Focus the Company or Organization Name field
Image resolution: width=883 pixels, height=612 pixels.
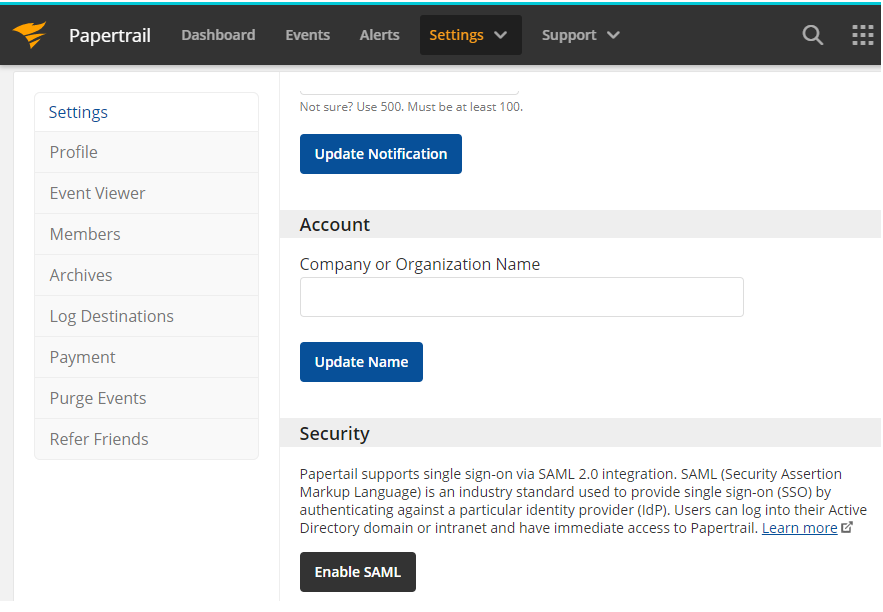[x=521, y=297]
